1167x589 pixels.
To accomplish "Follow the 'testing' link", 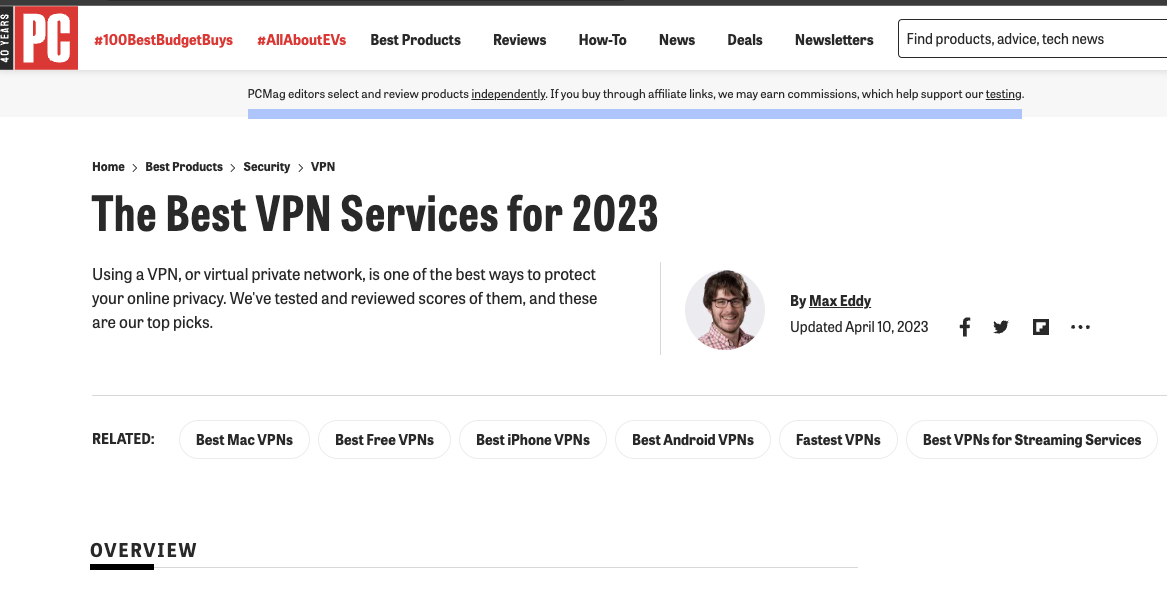I will (1003, 95).
